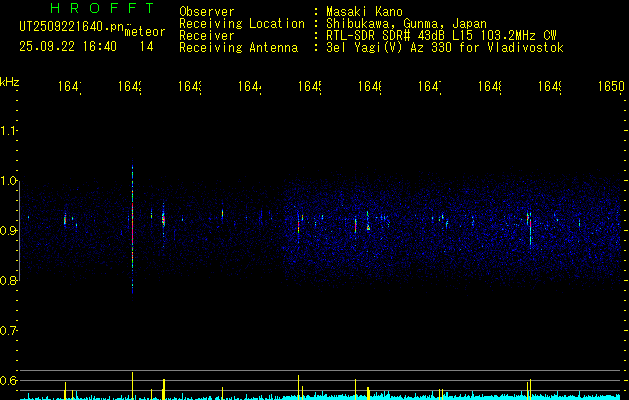
Task: Click the 1647 time axis marker
Action: pyautogui.click(x=430, y=86)
